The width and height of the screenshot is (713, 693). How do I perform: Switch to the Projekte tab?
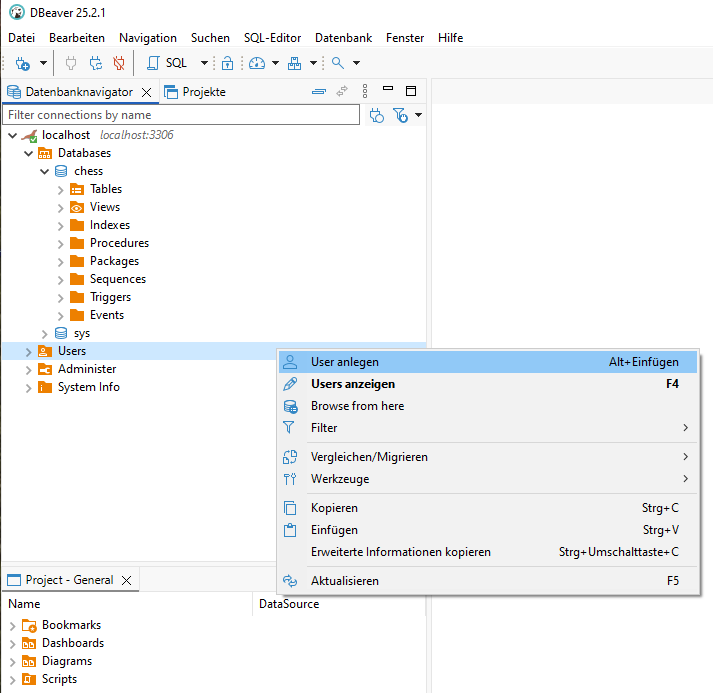click(203, 92)
